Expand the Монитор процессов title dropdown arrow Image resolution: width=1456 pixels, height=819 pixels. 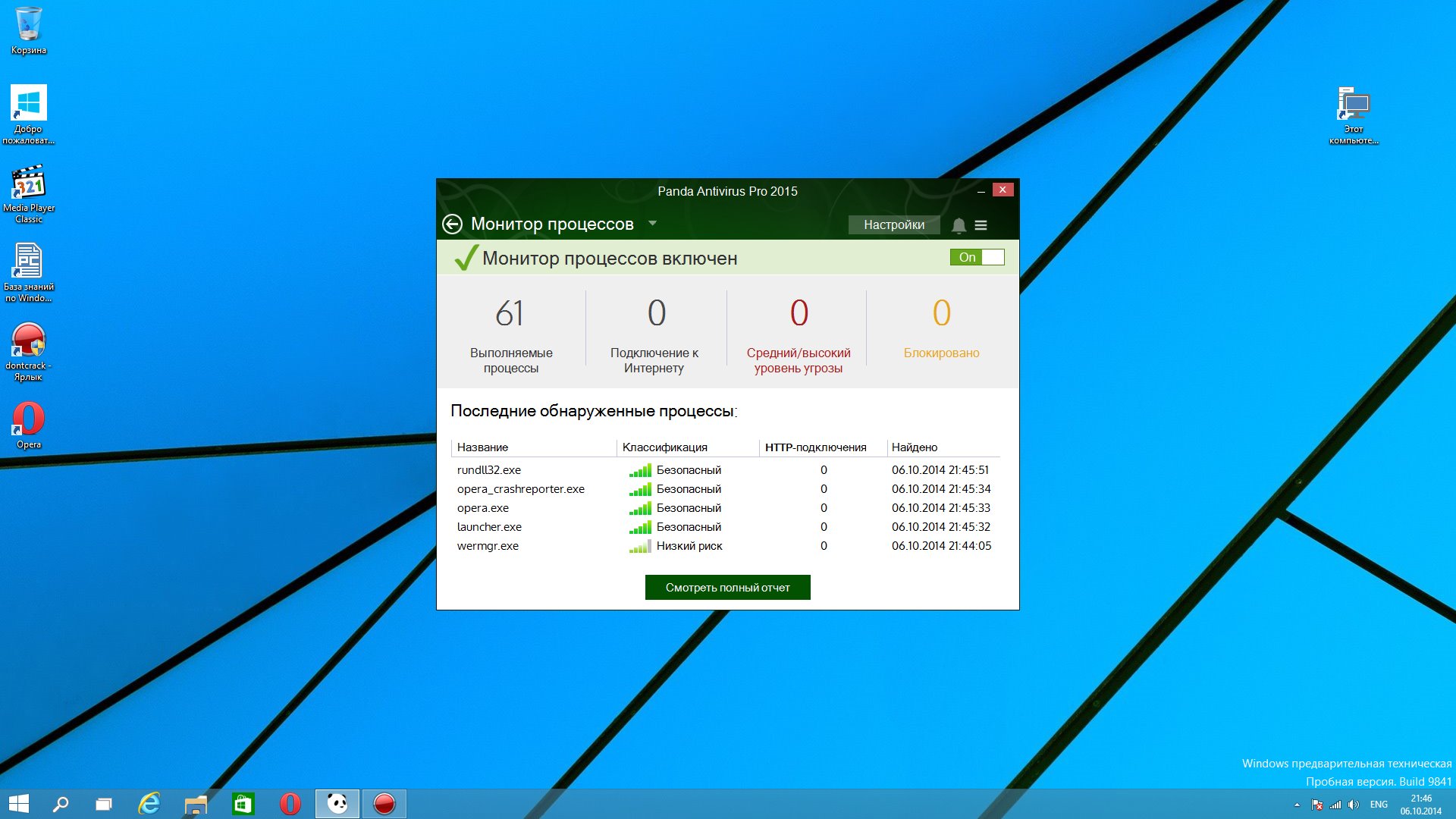pyautogui.click(x=652, y=224)
